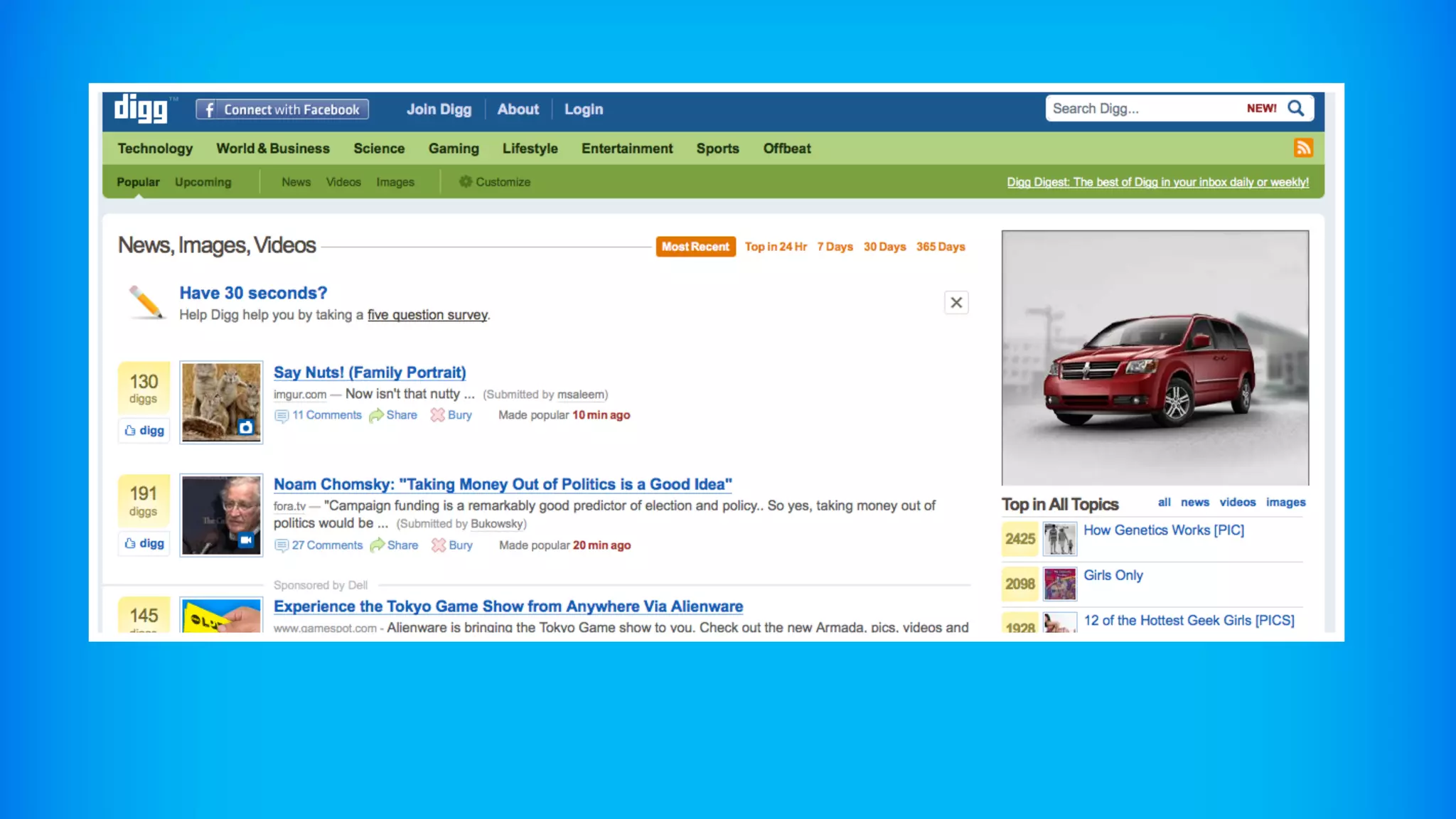Viewport: 1456px width, 819px height.
Task: Click the Digg logo
Action: pyautogui.click(x=141, y=109)
